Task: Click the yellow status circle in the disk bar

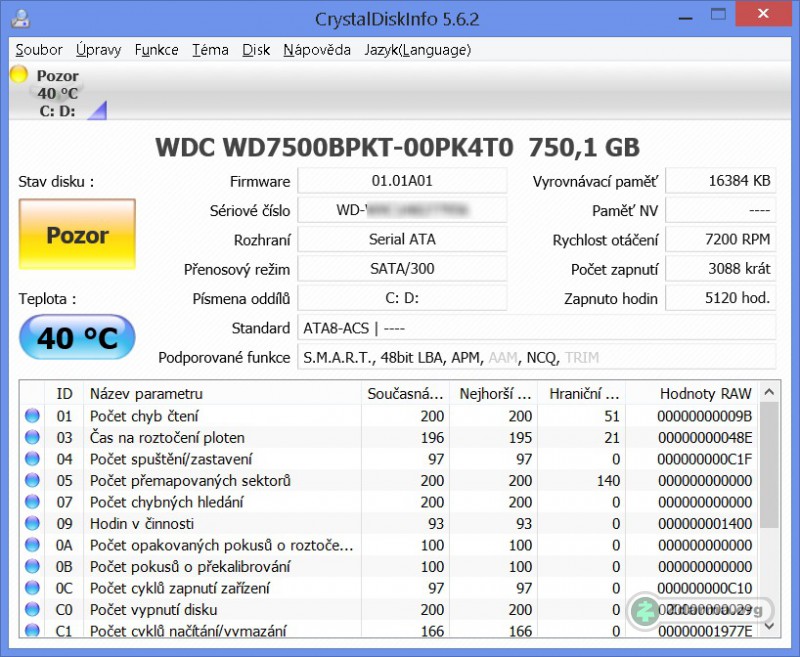Action: click(x=19, y=74)
